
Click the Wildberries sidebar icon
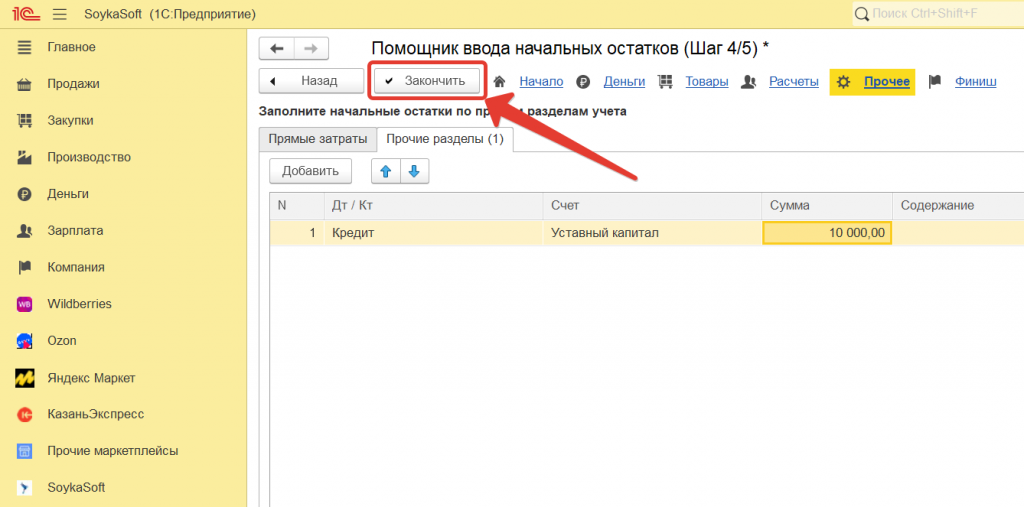pos(26,304)
